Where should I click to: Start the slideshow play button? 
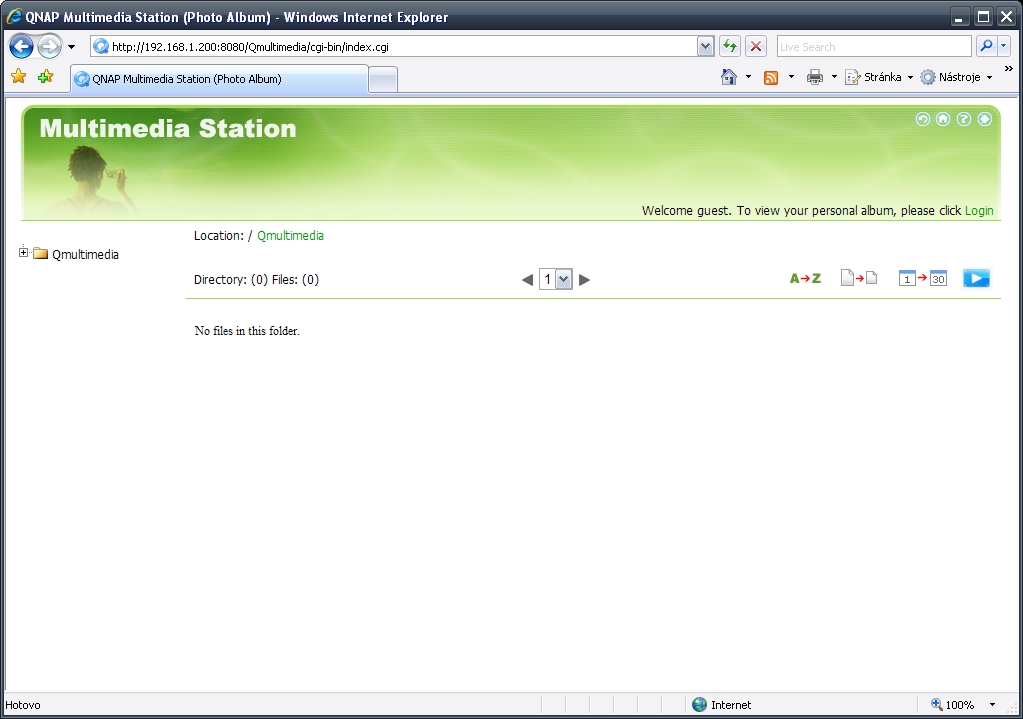[x=976, y=278]
